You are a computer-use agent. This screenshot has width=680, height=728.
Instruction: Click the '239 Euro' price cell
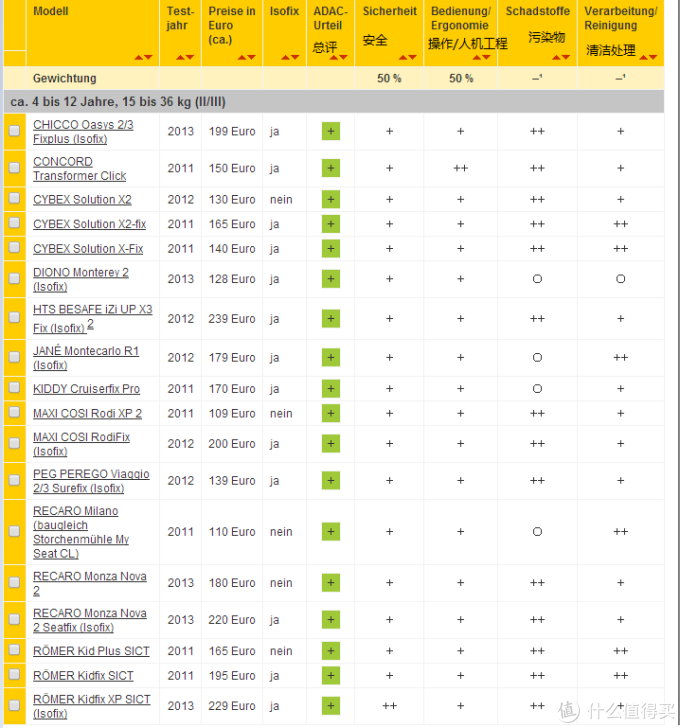tap(232, 318)
